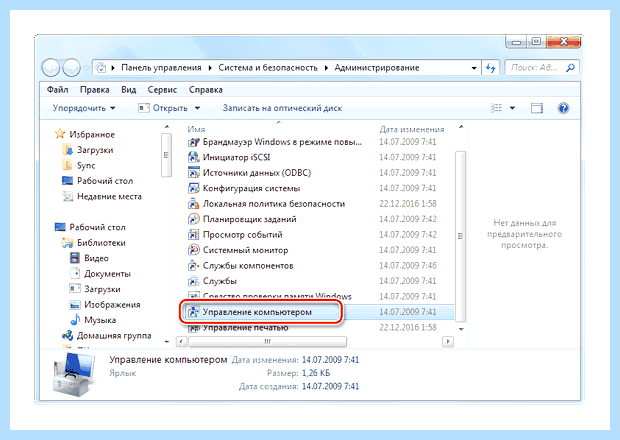Click the Видео library icon
Screen dimensions: 620x440
pyautogui.click(x=75, y=258)
